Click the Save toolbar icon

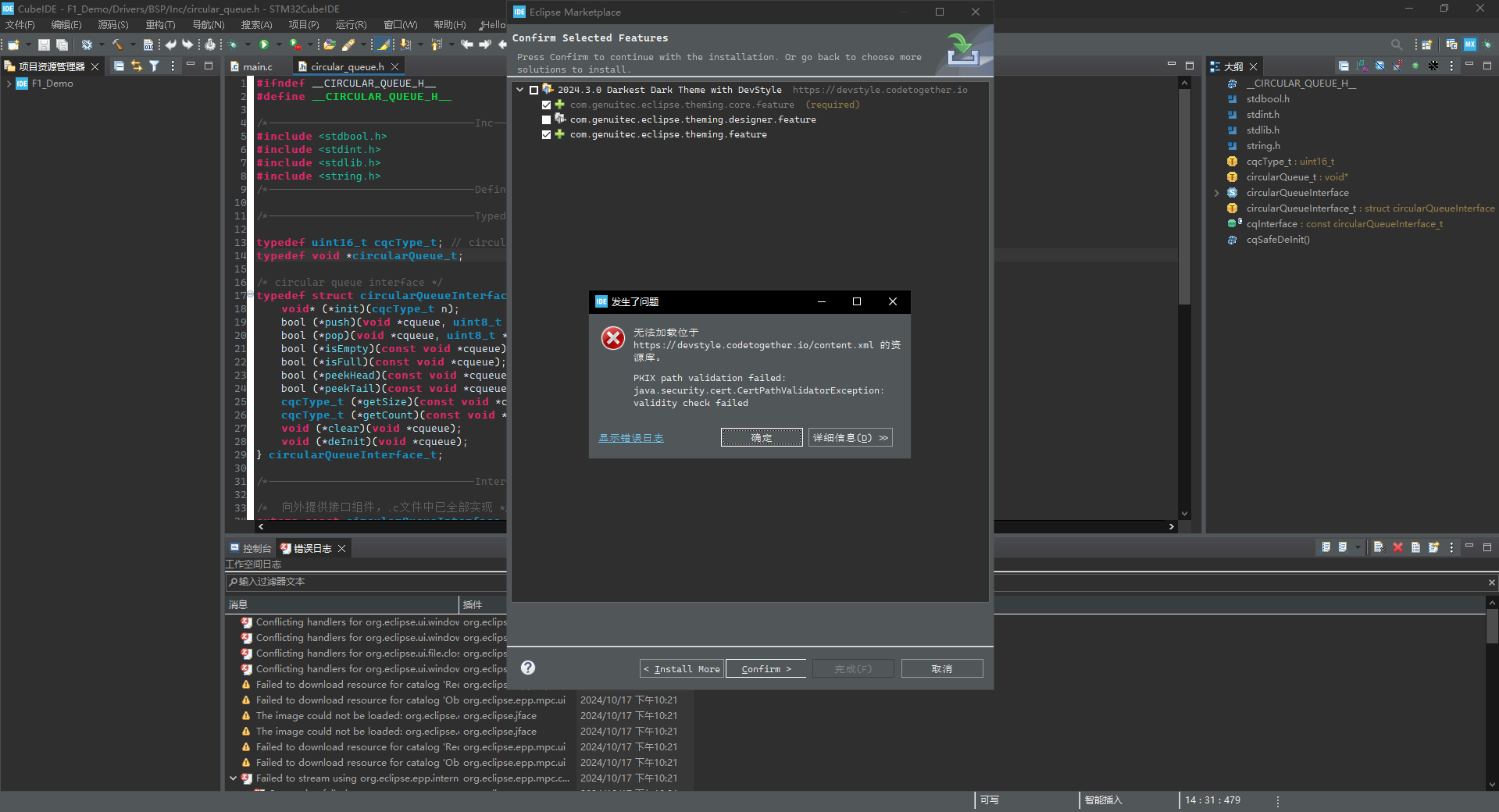(44, 45)
